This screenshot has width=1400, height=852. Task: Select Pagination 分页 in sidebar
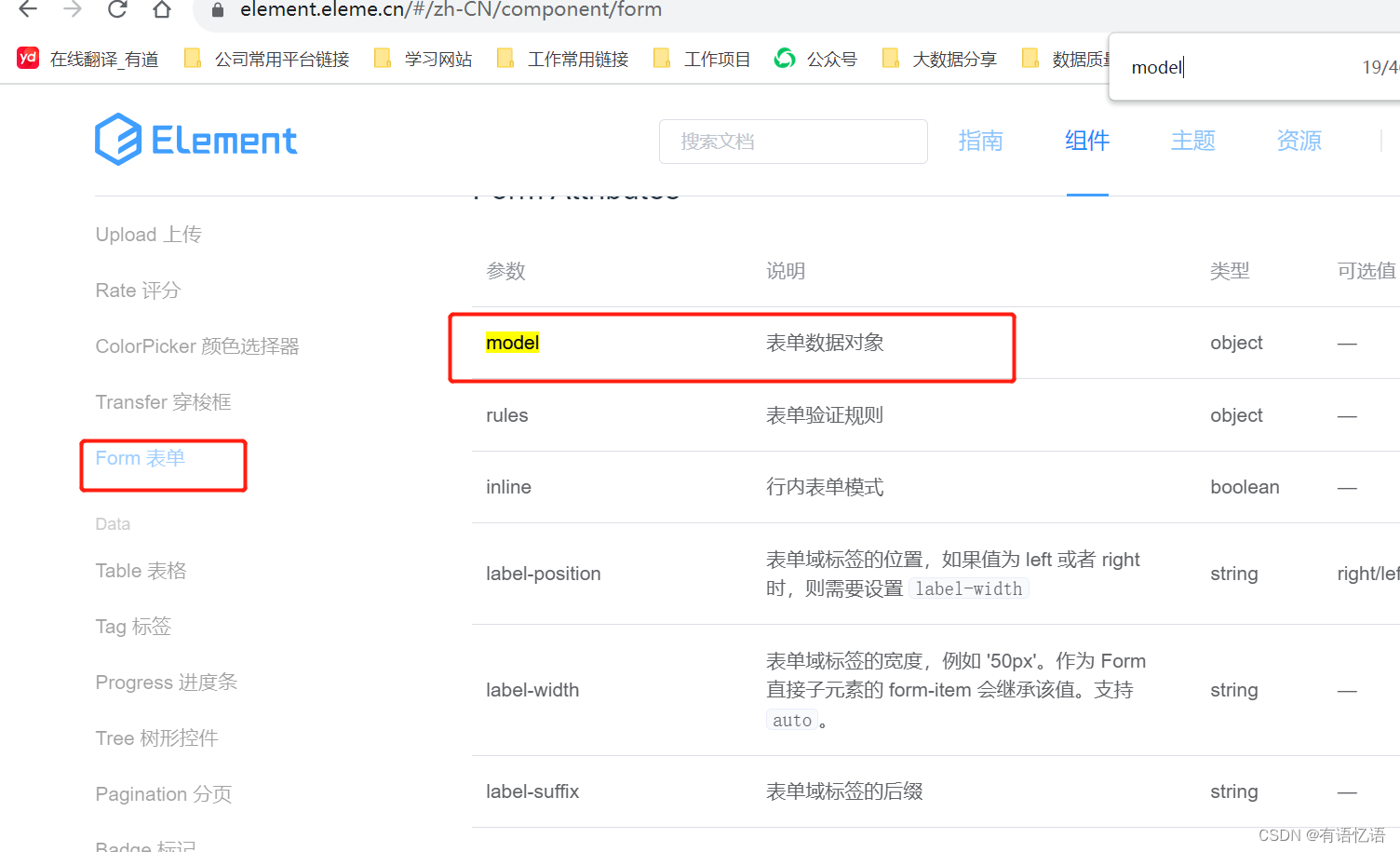[164, 794]
